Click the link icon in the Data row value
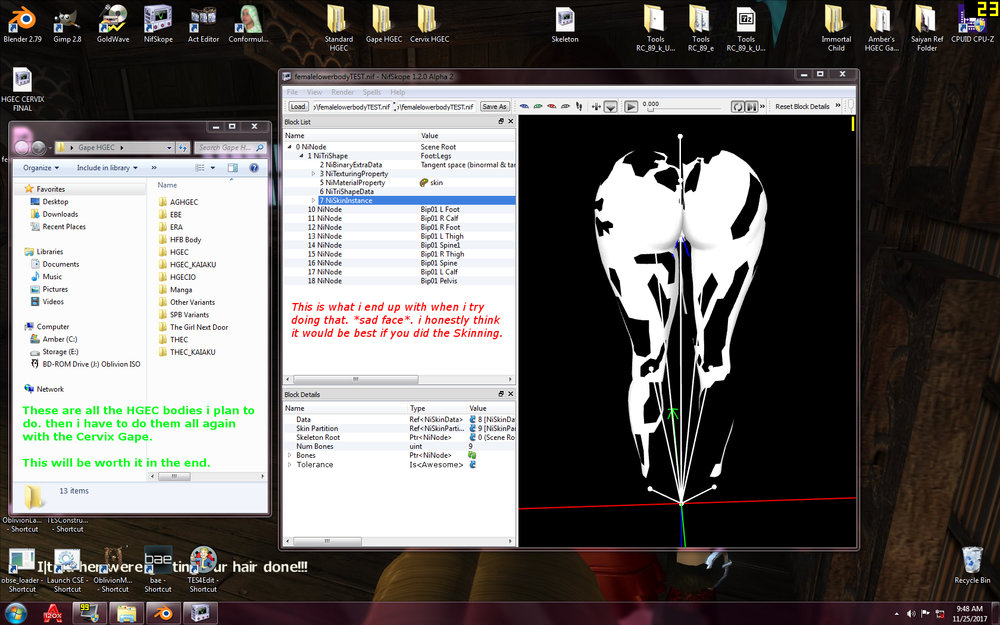This screenshot has height=625, width=1000. tap(473, 420)
